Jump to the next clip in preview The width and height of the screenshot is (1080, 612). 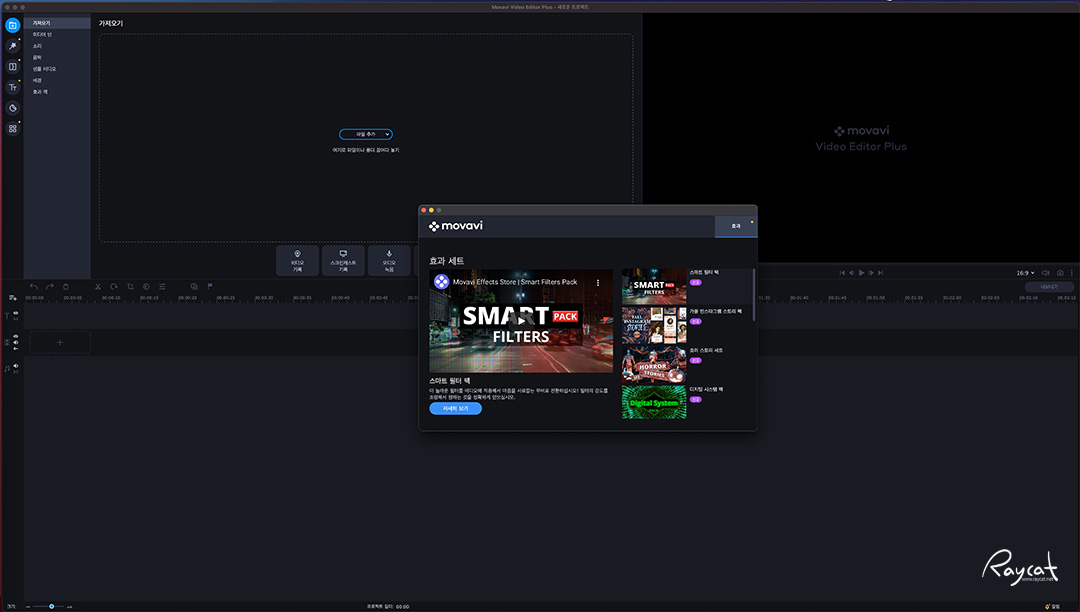(x=880, y=273)
